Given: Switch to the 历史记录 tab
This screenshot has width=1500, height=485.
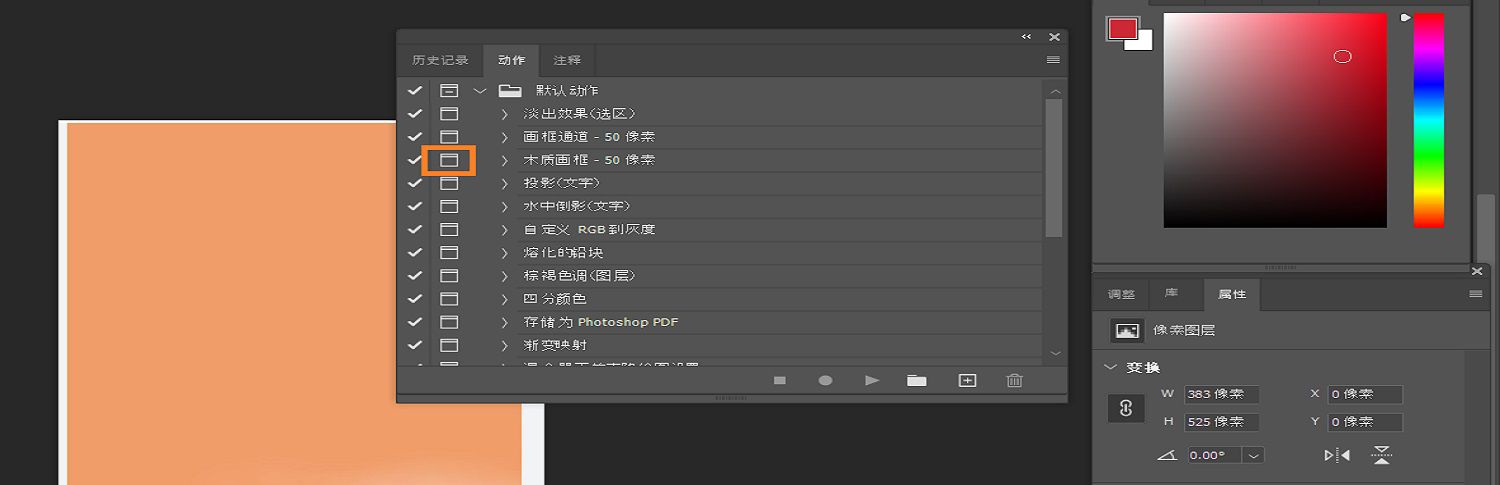Looking at the screenshot, I should (x=440, y=60).
